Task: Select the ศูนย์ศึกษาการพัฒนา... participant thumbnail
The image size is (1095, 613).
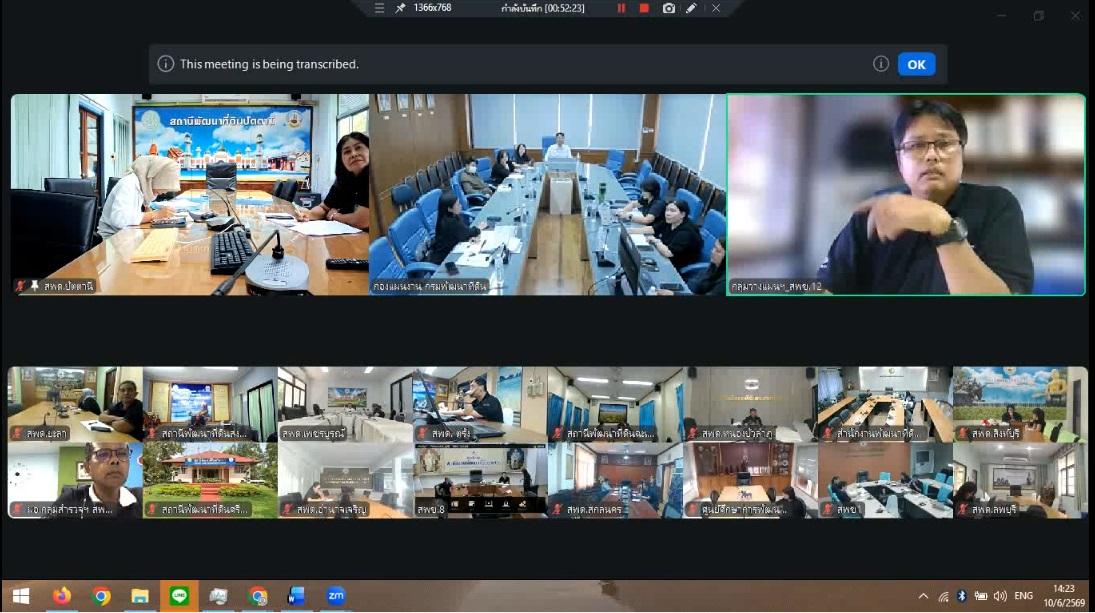Action: pos(750,480)
